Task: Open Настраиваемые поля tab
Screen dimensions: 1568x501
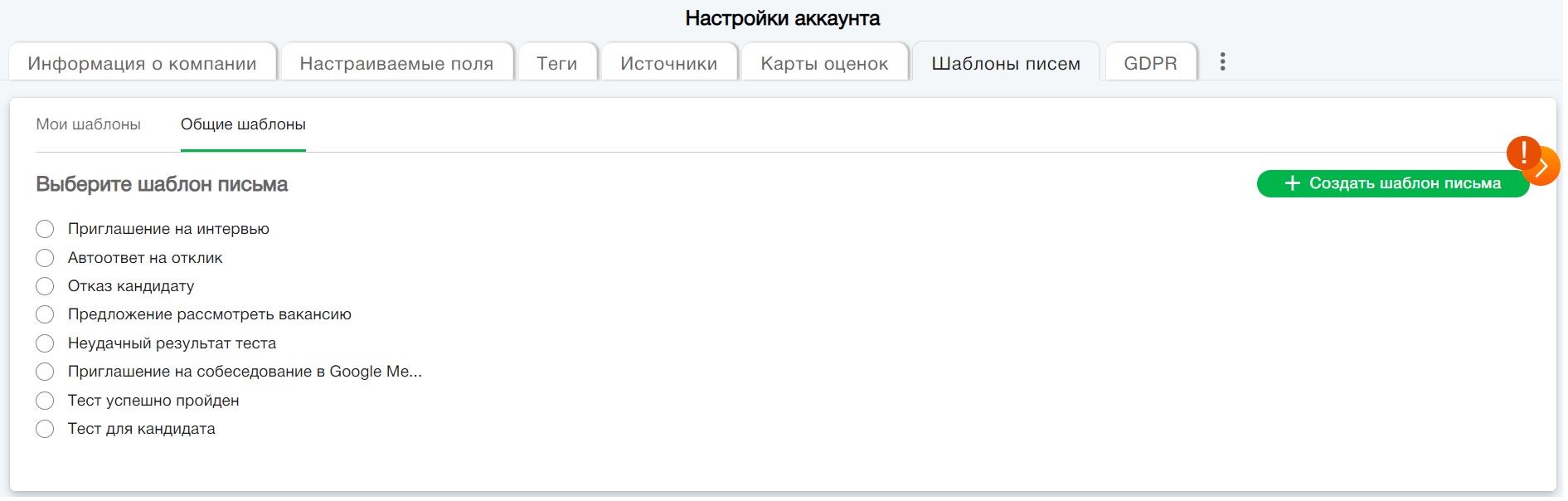Action: point(396,64)
